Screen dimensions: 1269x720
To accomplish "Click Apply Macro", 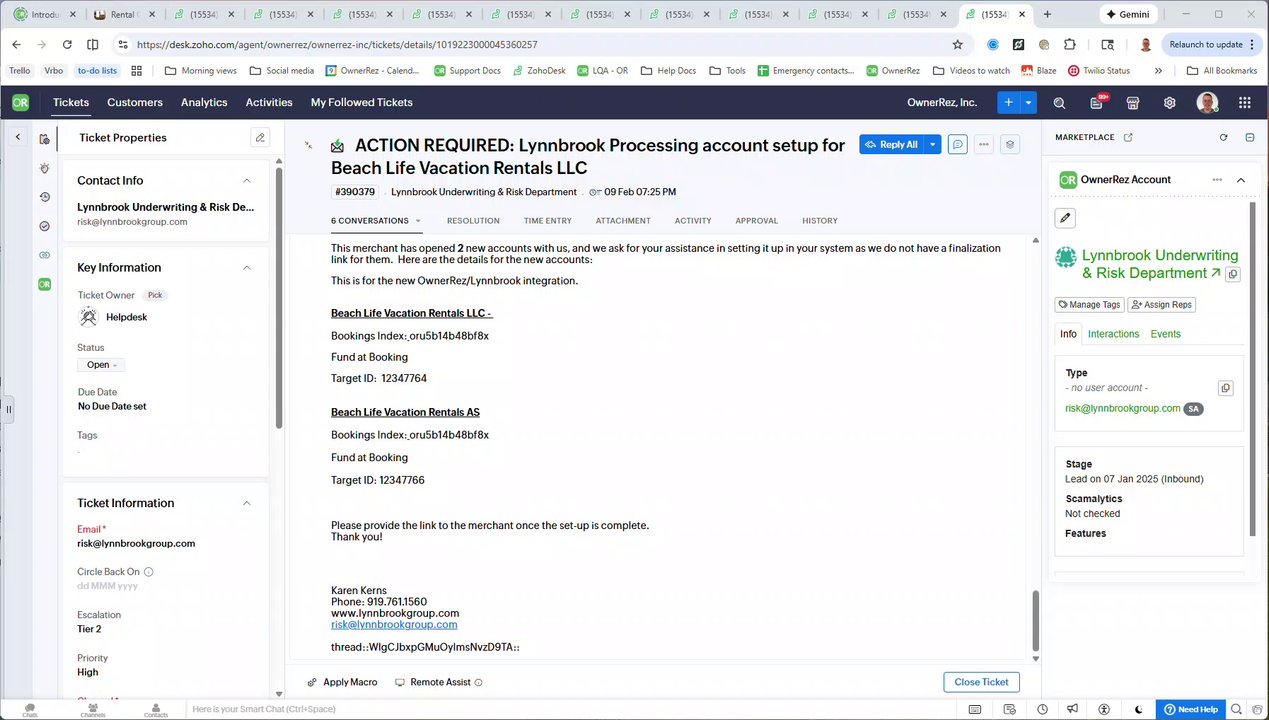I will coord(342,682).
